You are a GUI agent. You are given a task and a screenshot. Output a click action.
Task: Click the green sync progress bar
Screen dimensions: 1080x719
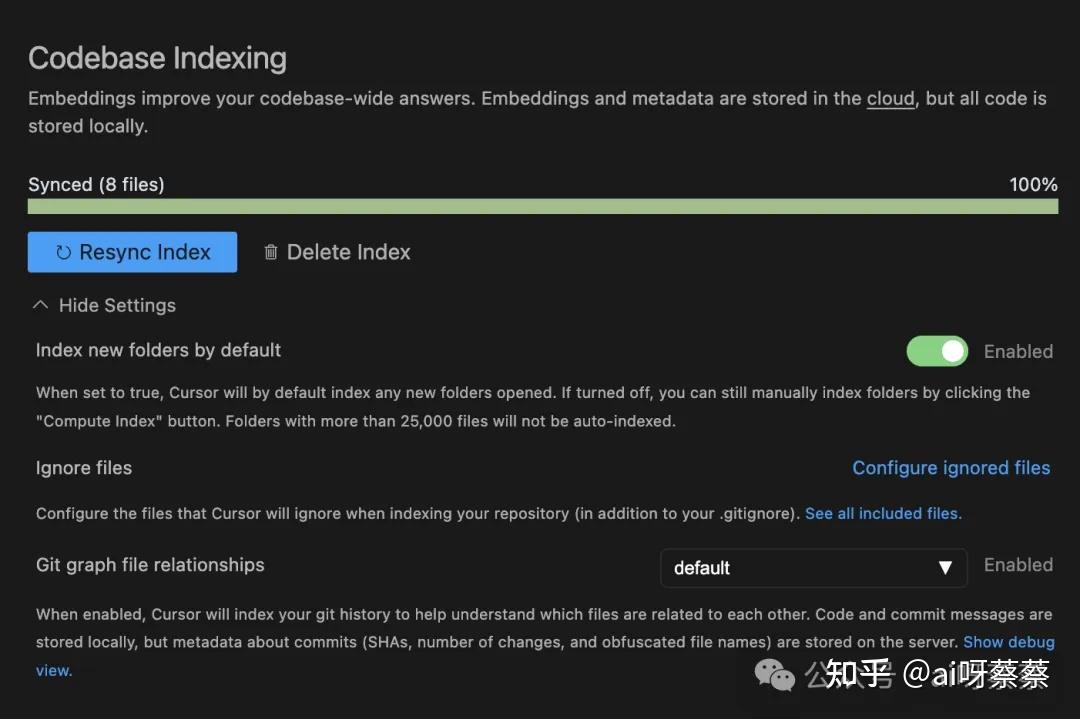click(x=542, y=206)
